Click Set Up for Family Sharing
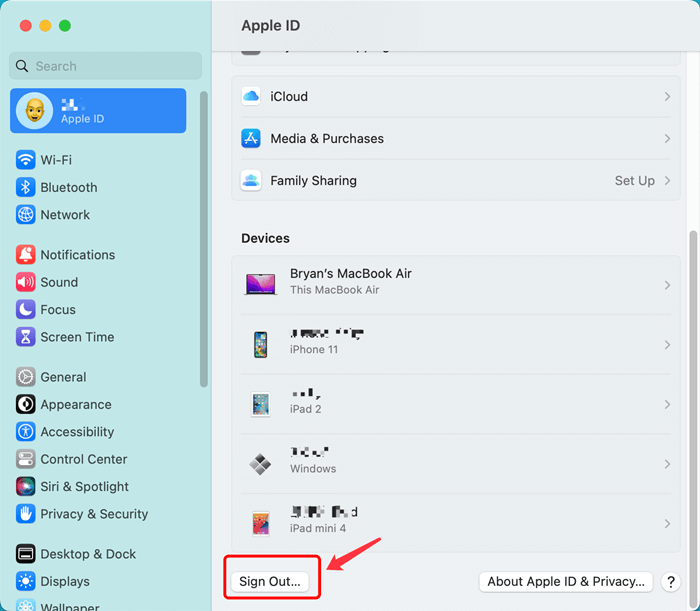 tap(634, 180)
